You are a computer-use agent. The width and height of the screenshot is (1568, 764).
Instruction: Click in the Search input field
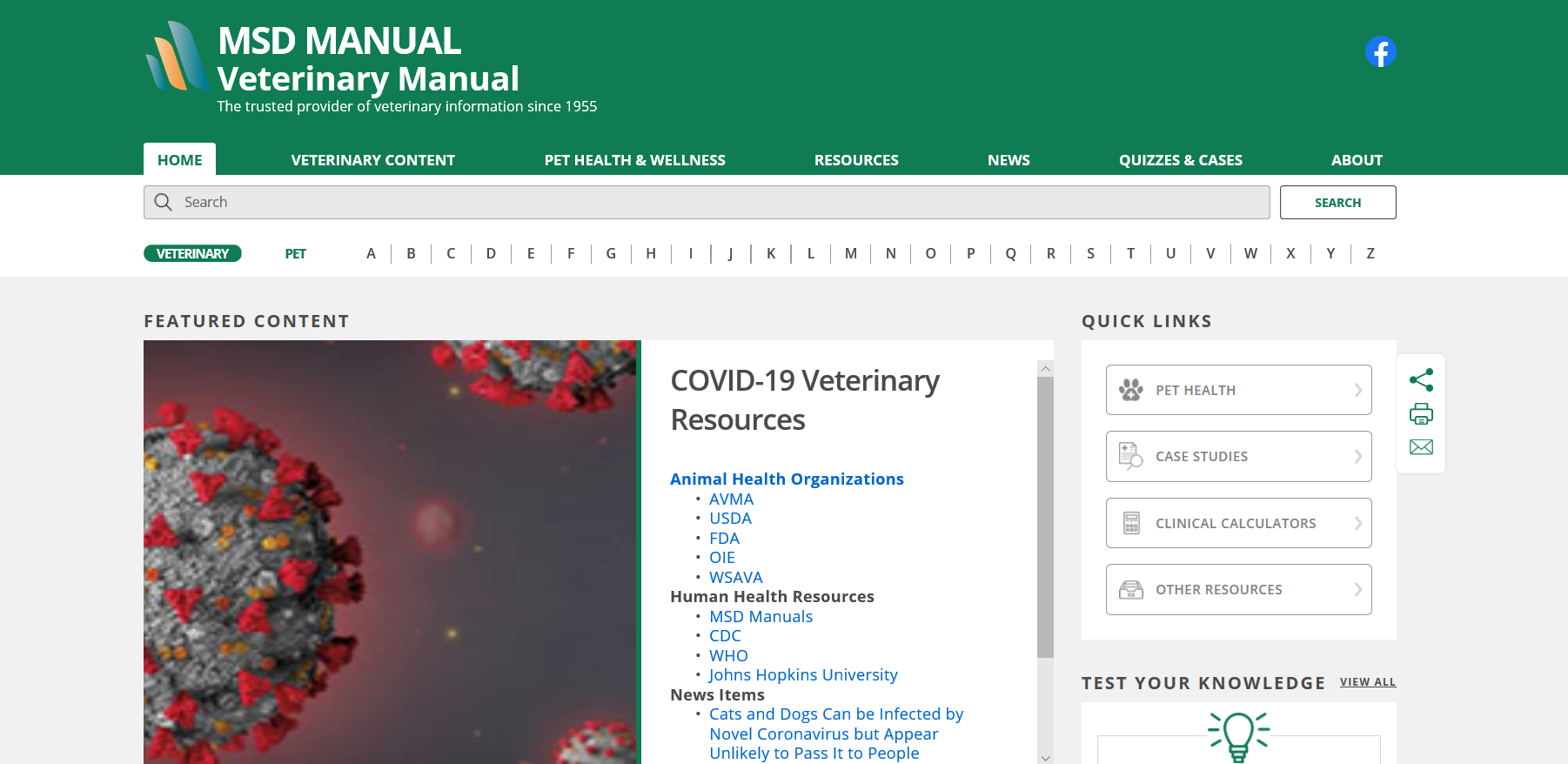707,202
